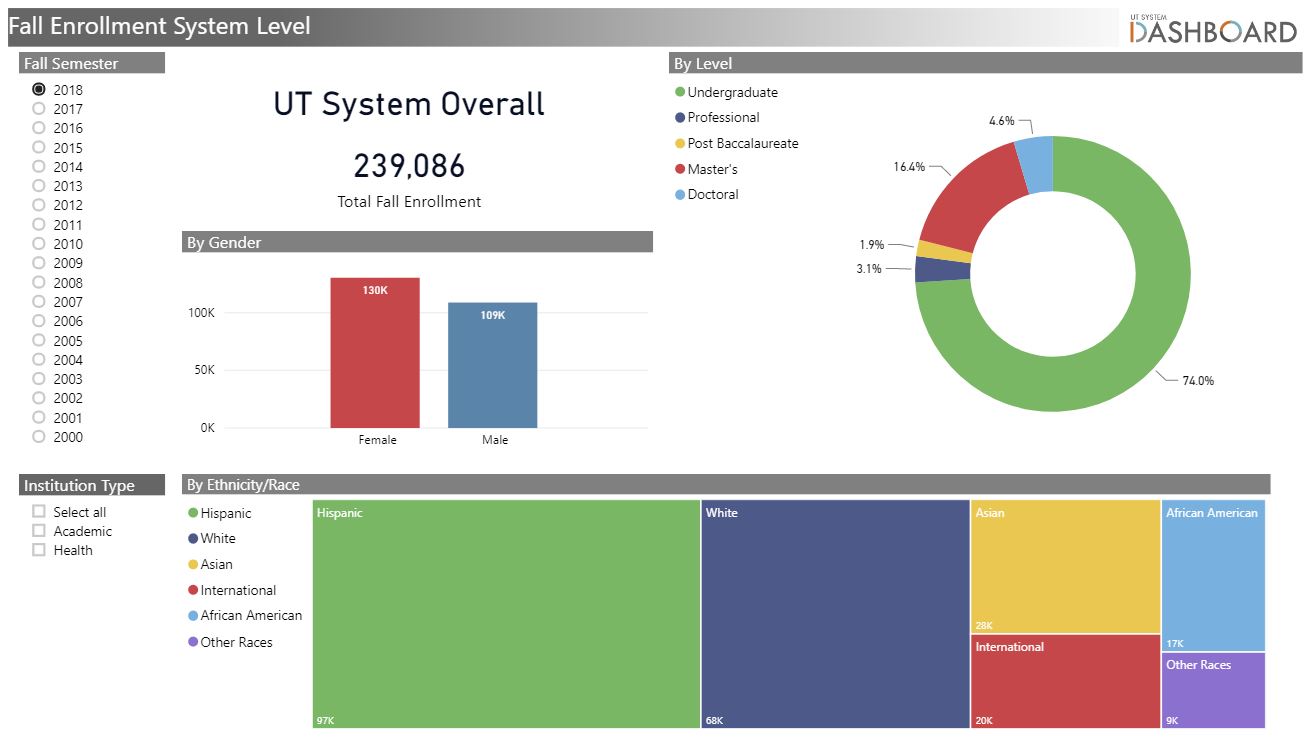Select the 2004 semester option
Screen dimensions: 1313x746
pos(39,359)
